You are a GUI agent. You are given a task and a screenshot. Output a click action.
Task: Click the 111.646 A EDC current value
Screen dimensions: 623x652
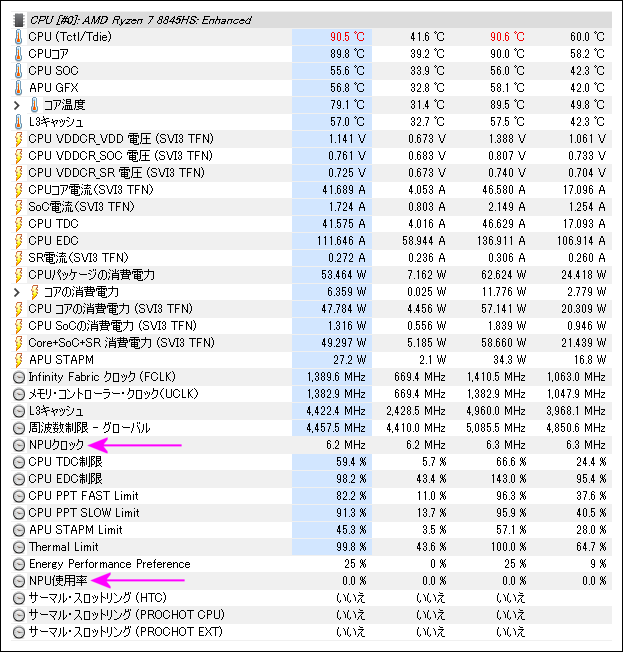click(x=341, y=241)
